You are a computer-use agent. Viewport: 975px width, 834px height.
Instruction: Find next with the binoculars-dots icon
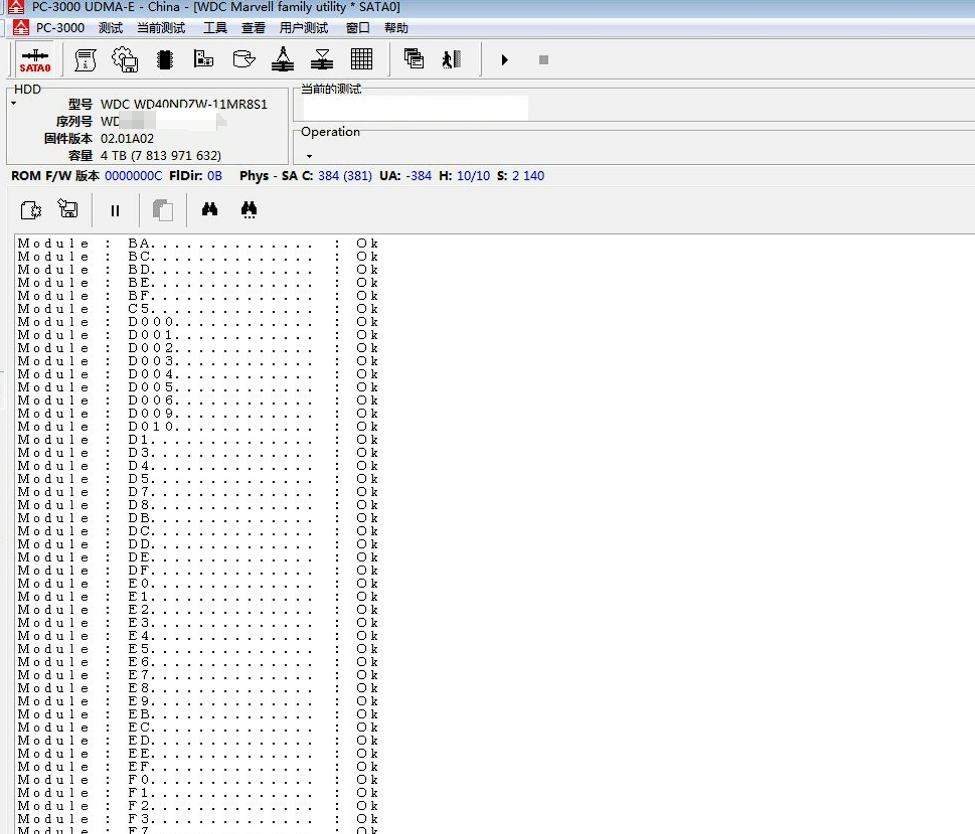pos(249,210)
